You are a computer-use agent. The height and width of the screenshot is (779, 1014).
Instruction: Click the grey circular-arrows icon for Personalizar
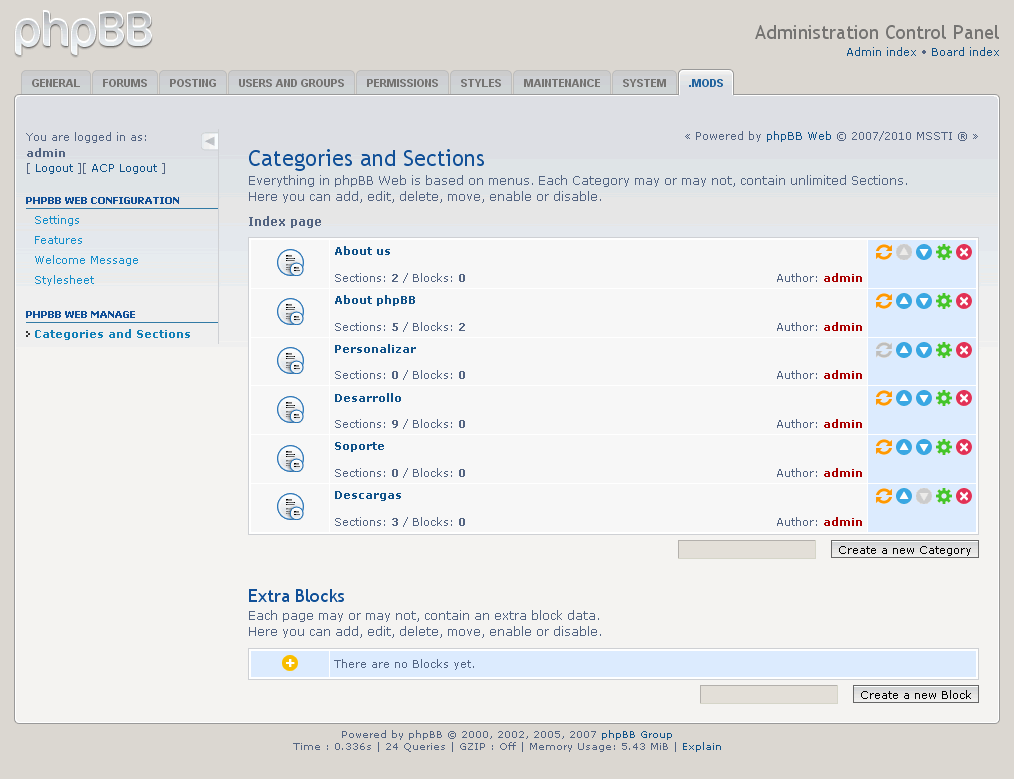(x=883, y=350)
